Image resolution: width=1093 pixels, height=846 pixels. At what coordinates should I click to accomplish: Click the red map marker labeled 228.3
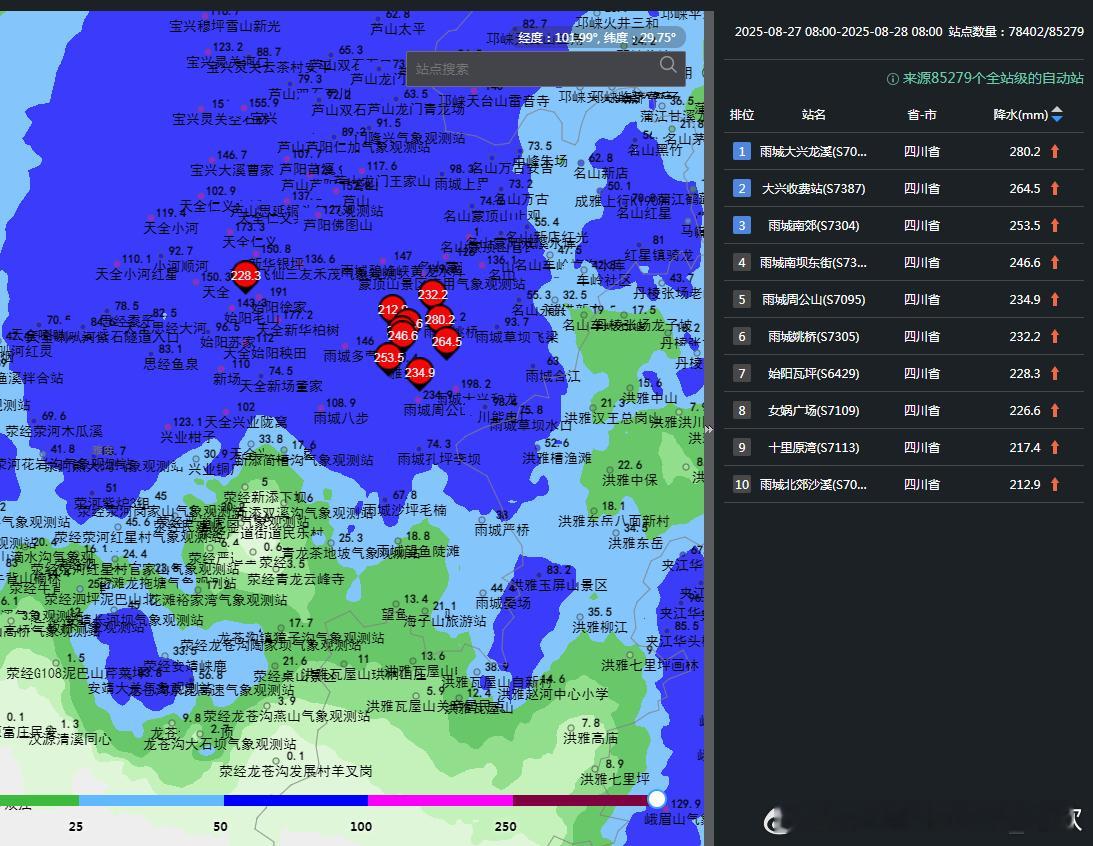(x=245, y=277)
